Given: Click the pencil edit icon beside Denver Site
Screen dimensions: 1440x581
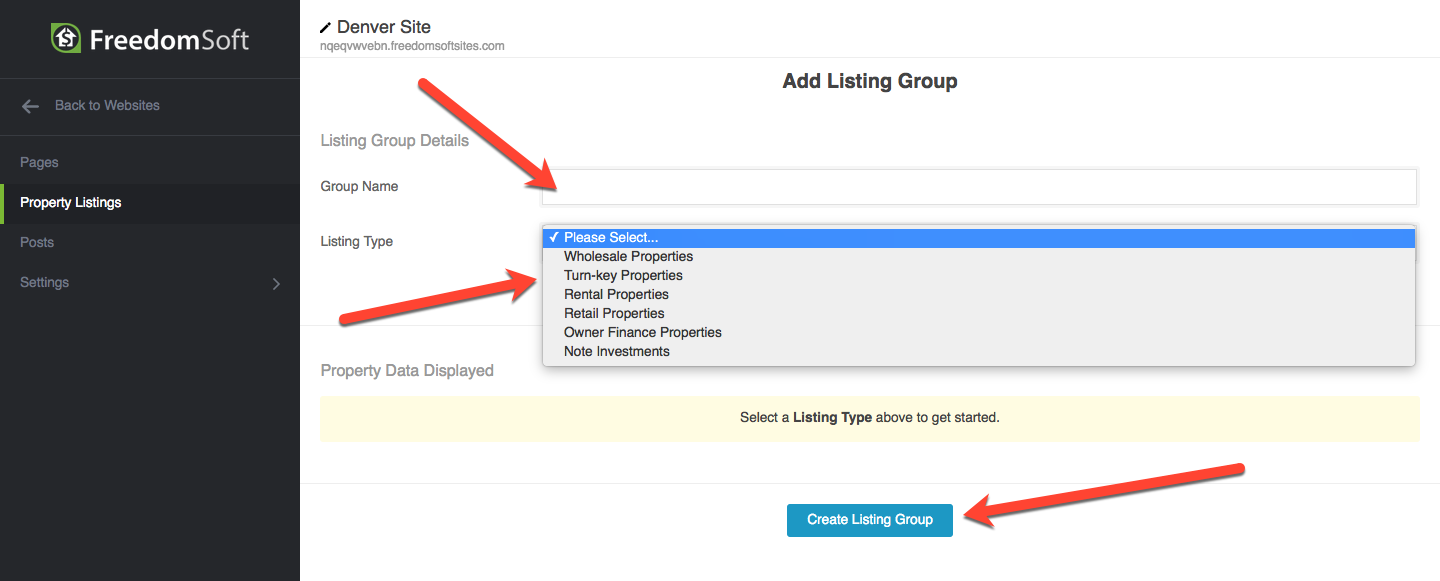Looking at the screenshot, I should click(x=325, y=28).
